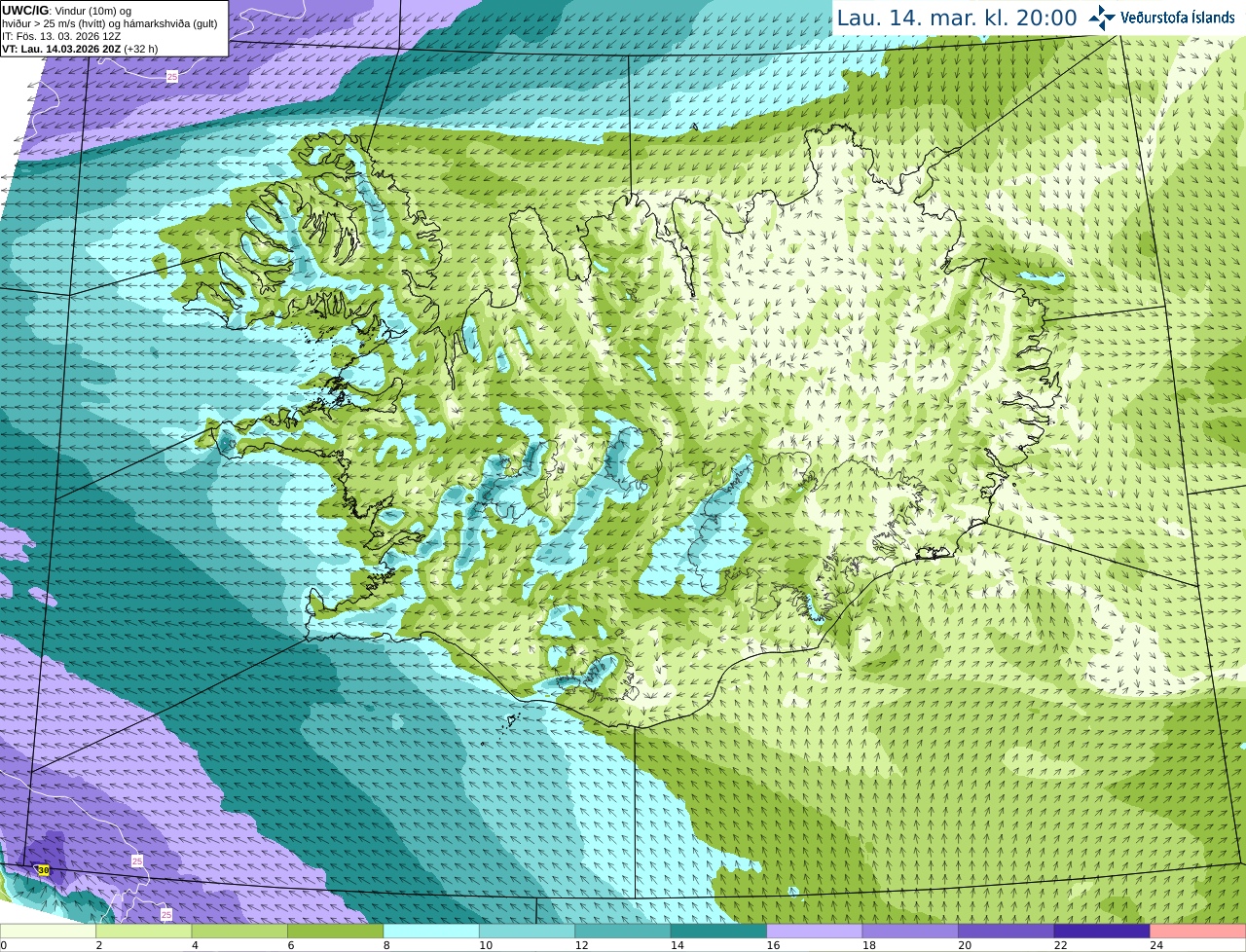Screen dimensions: 1246x952
Task: Click the legend value 12
Action: pos(581,945)
